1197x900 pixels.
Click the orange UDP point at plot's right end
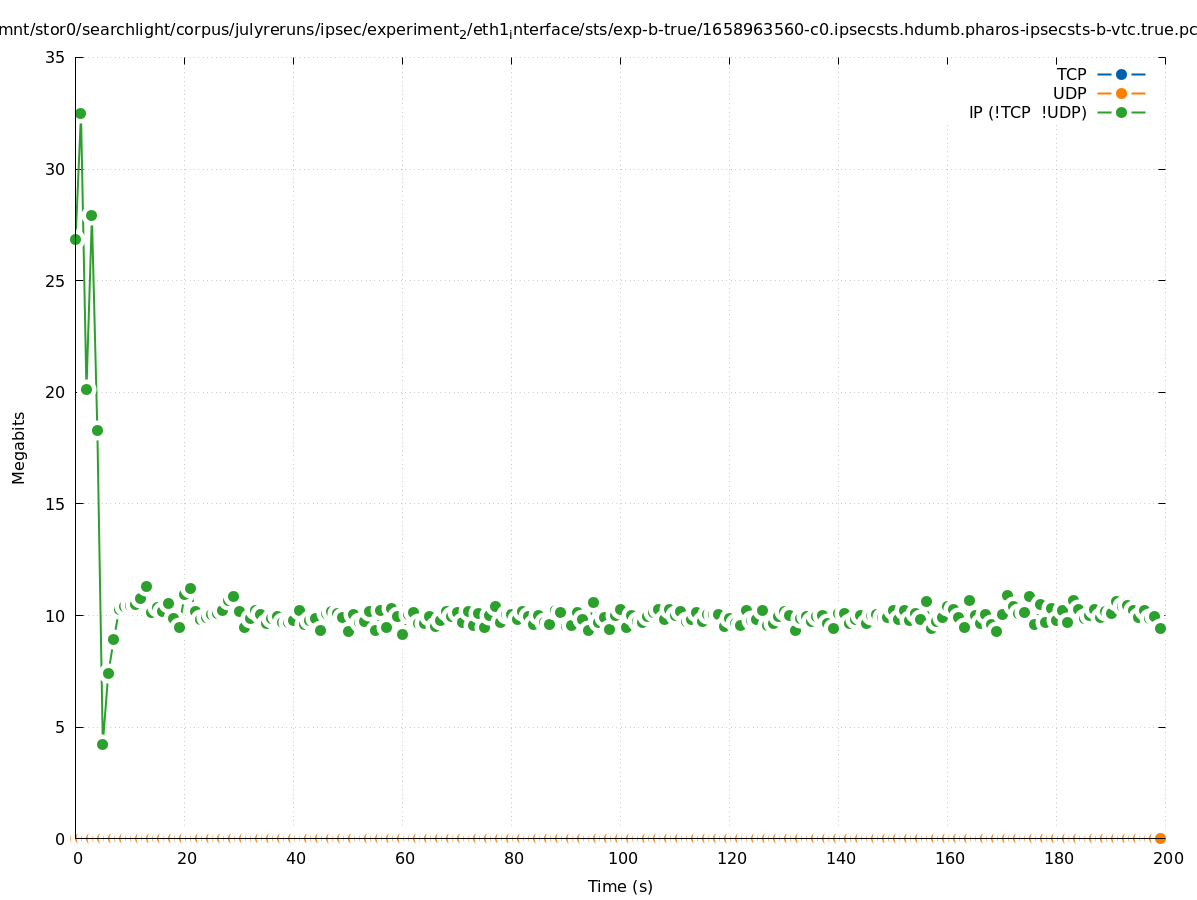(x=1160, y=838)
